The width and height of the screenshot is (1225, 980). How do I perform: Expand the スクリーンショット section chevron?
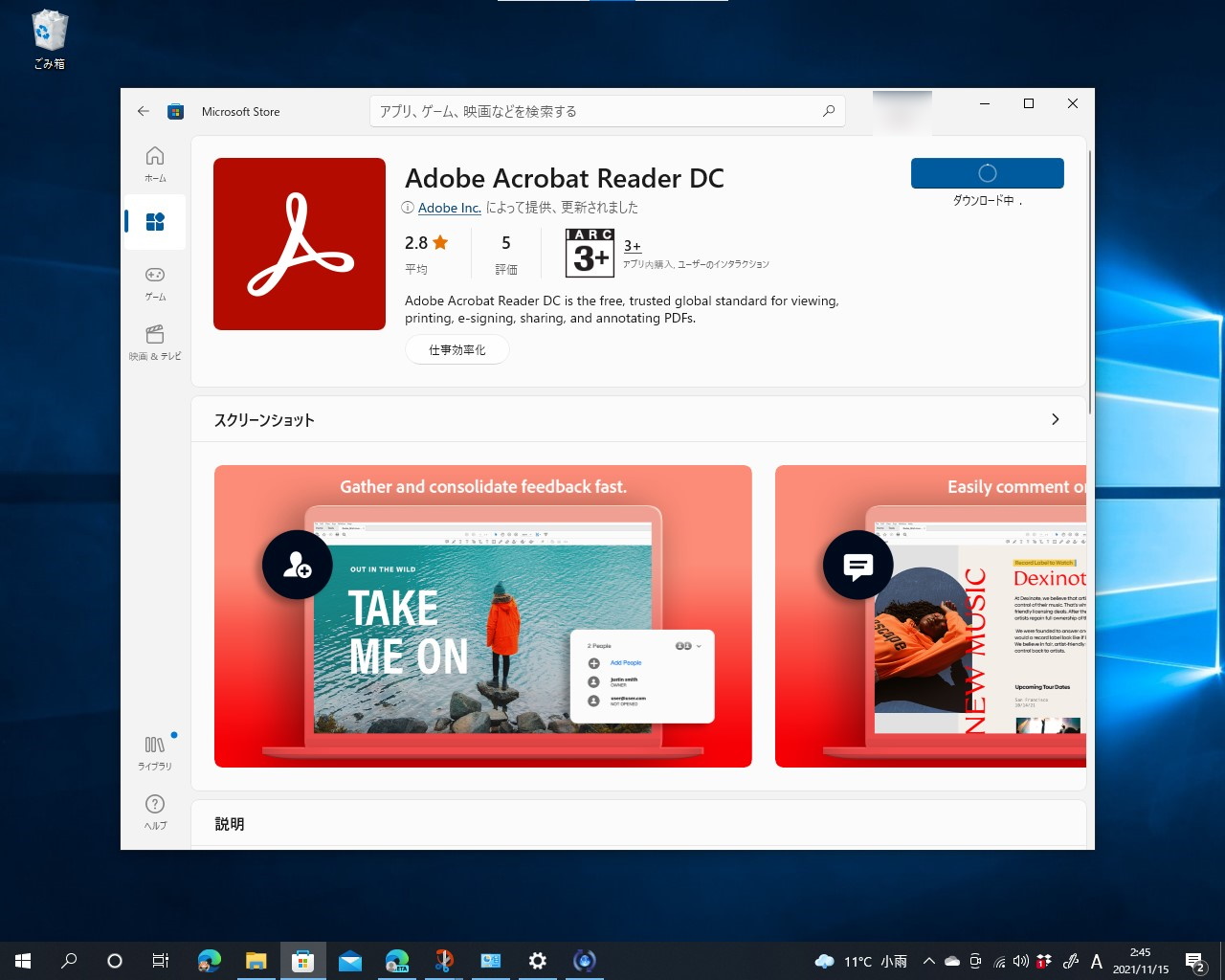[x=1055, y=419]
